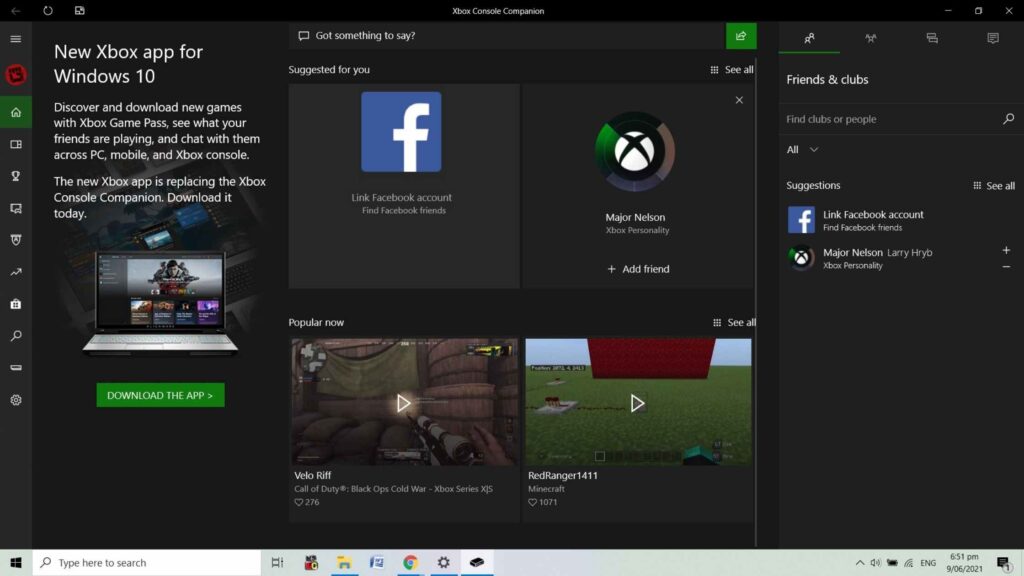Like the RedRanger1411 clip heart
Screen dimensions: 1024x576
point(532,502)
